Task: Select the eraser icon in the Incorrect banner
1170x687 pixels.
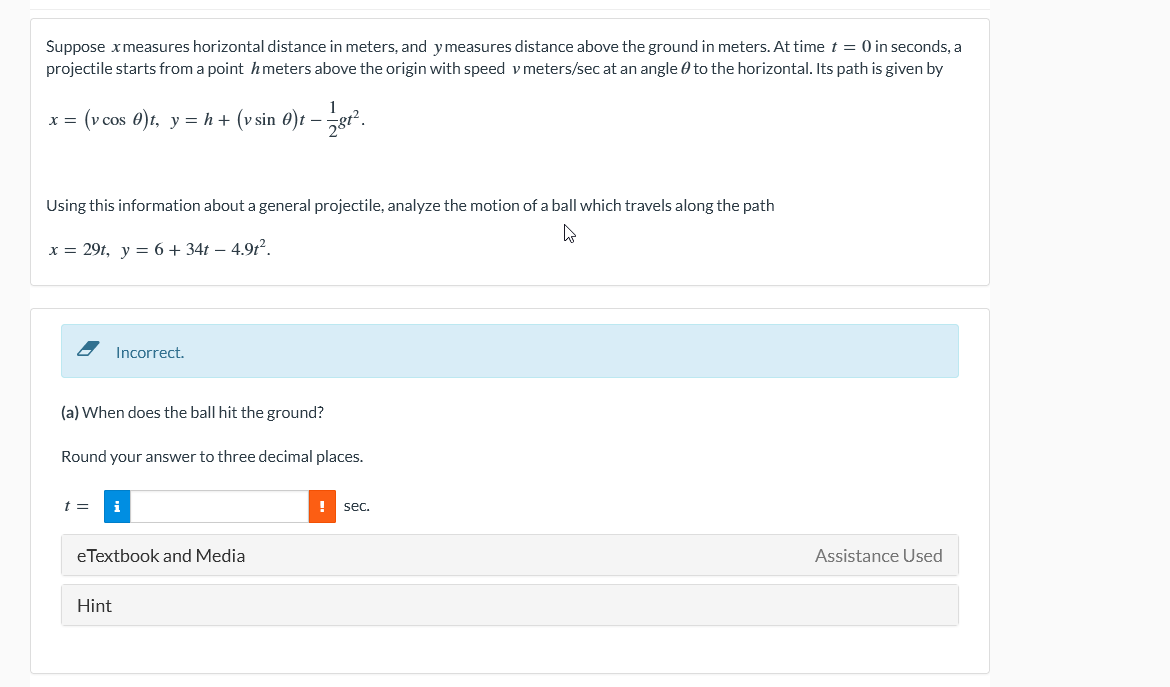Action: point(87,350)
